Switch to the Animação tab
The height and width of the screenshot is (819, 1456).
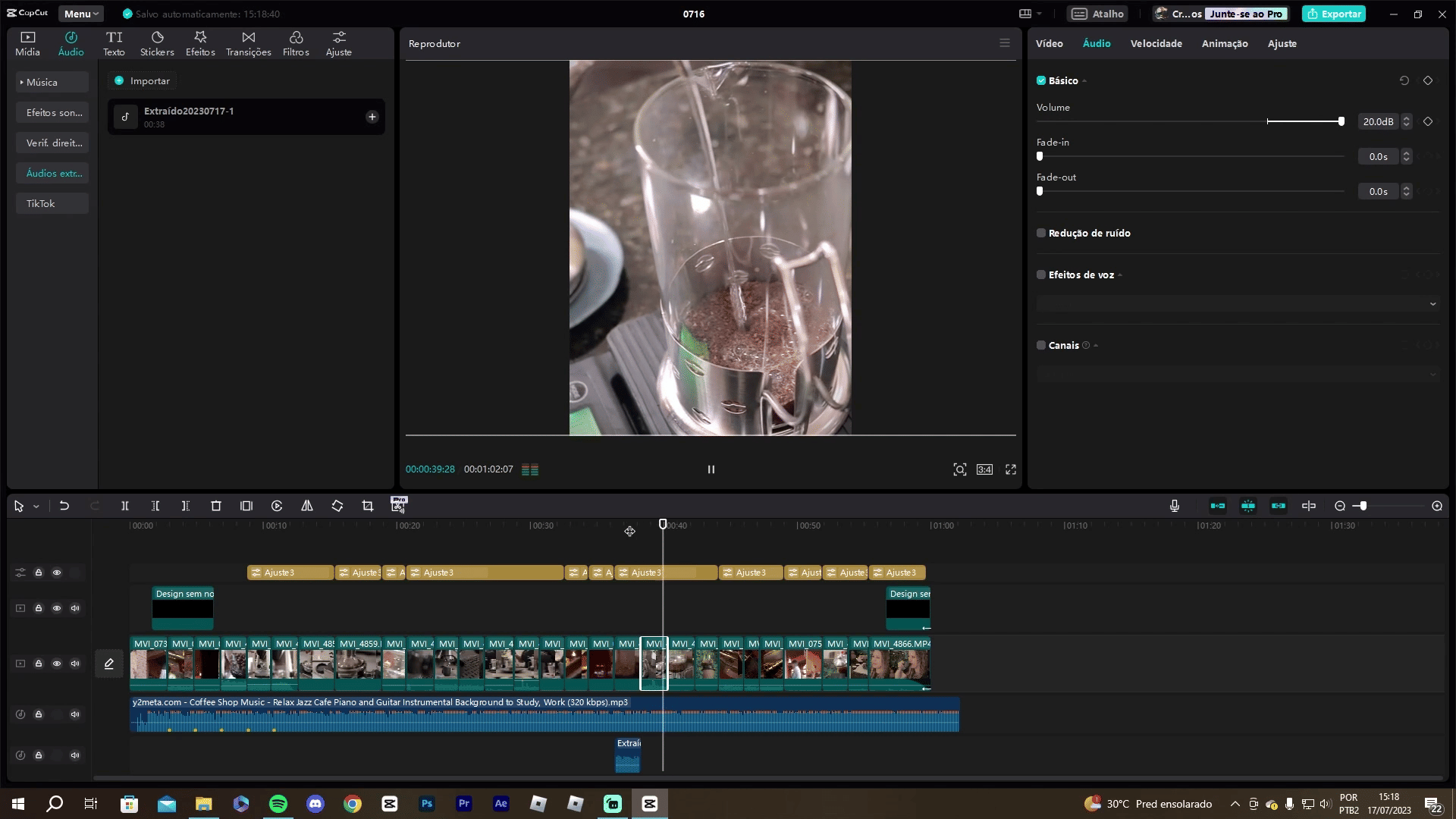click(x=1224, y=43)
